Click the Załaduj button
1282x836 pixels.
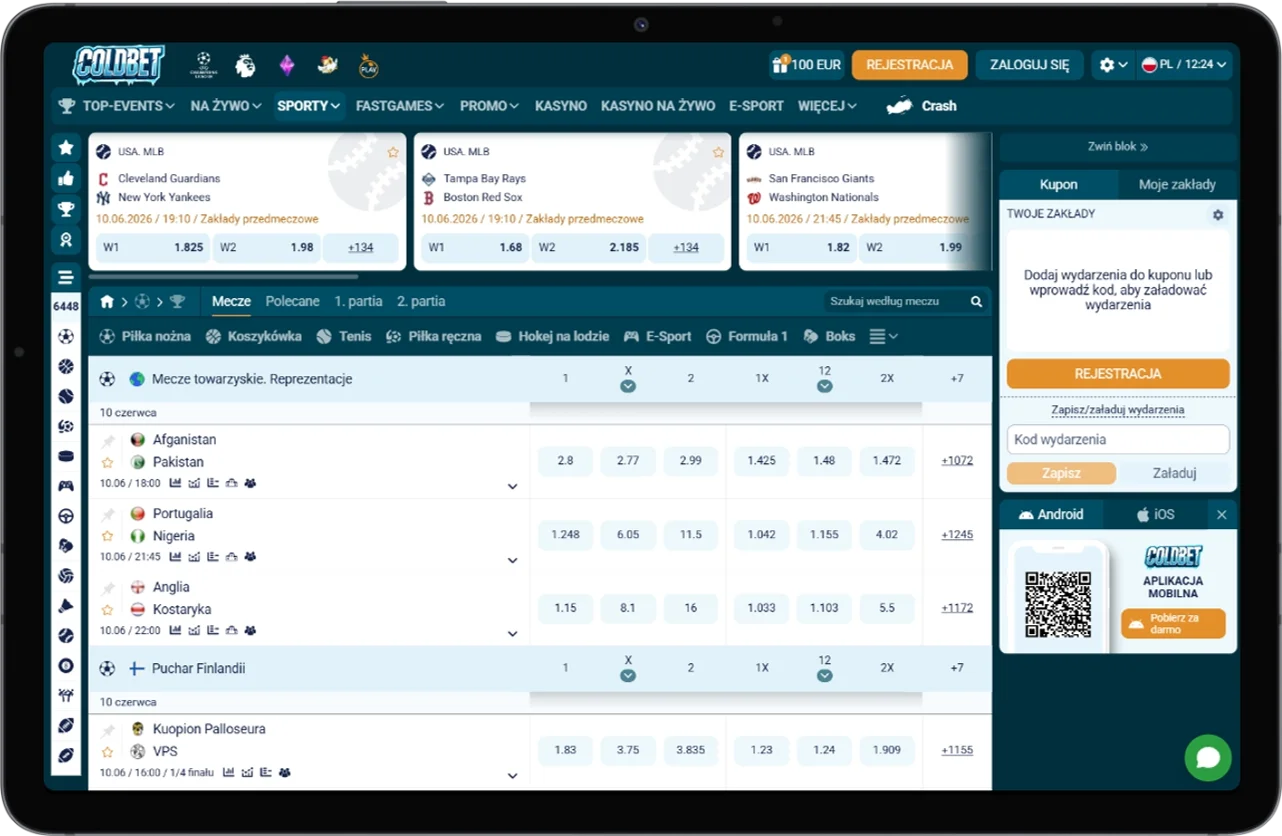click(x=1174, y=473)
